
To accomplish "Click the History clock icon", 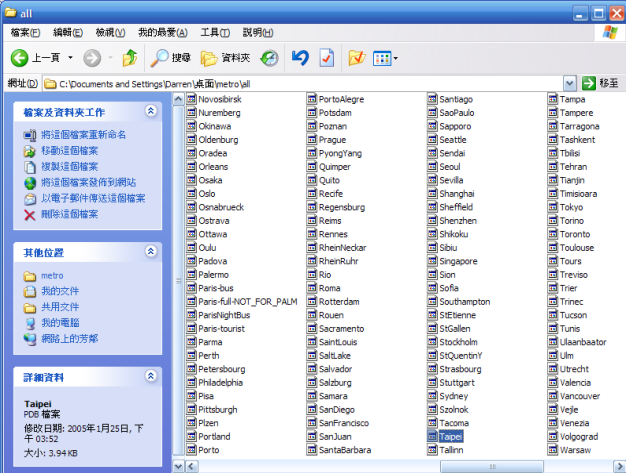I will point(269,58).
